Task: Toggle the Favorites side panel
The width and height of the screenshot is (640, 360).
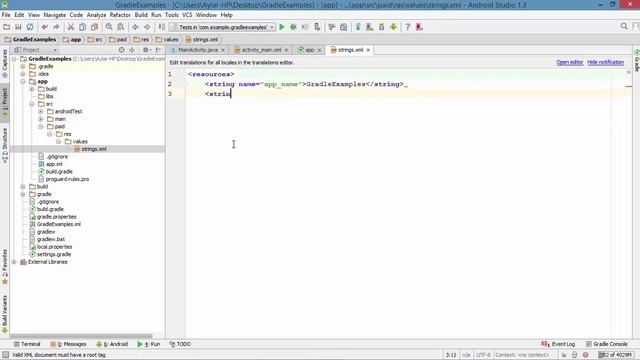Action: (x=5, y=267)
